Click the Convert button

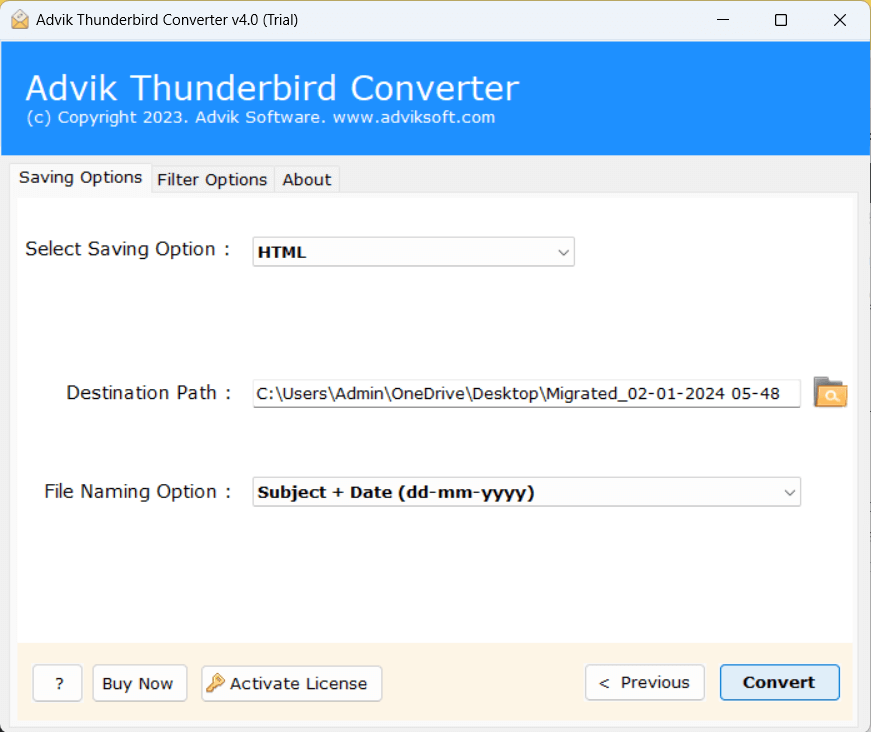(x=779, y=682)
